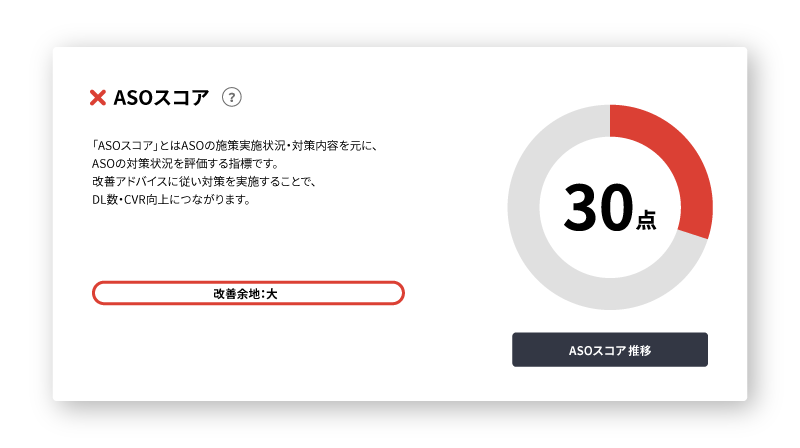
Task: Click the line starting 改善アドバイスに従い
Action: [x=204, y=182]
